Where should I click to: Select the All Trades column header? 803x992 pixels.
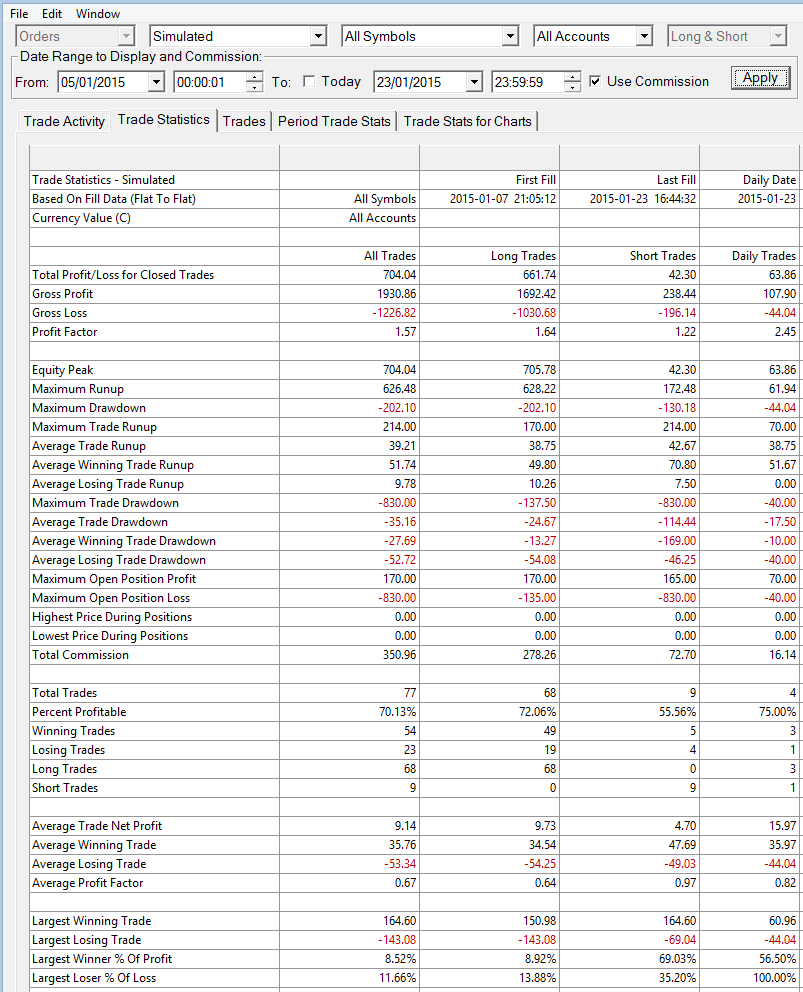pos(390,256)
